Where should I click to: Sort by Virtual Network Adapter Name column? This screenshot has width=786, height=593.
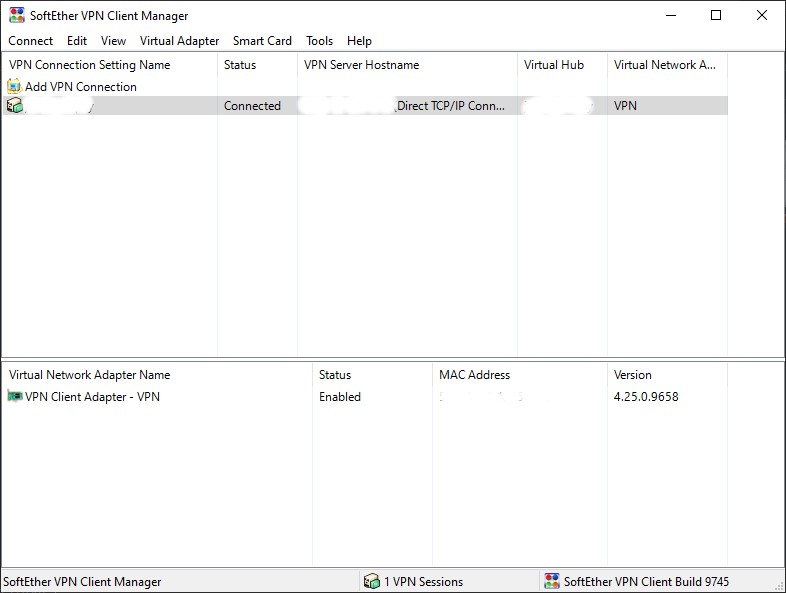pos(157,375)
